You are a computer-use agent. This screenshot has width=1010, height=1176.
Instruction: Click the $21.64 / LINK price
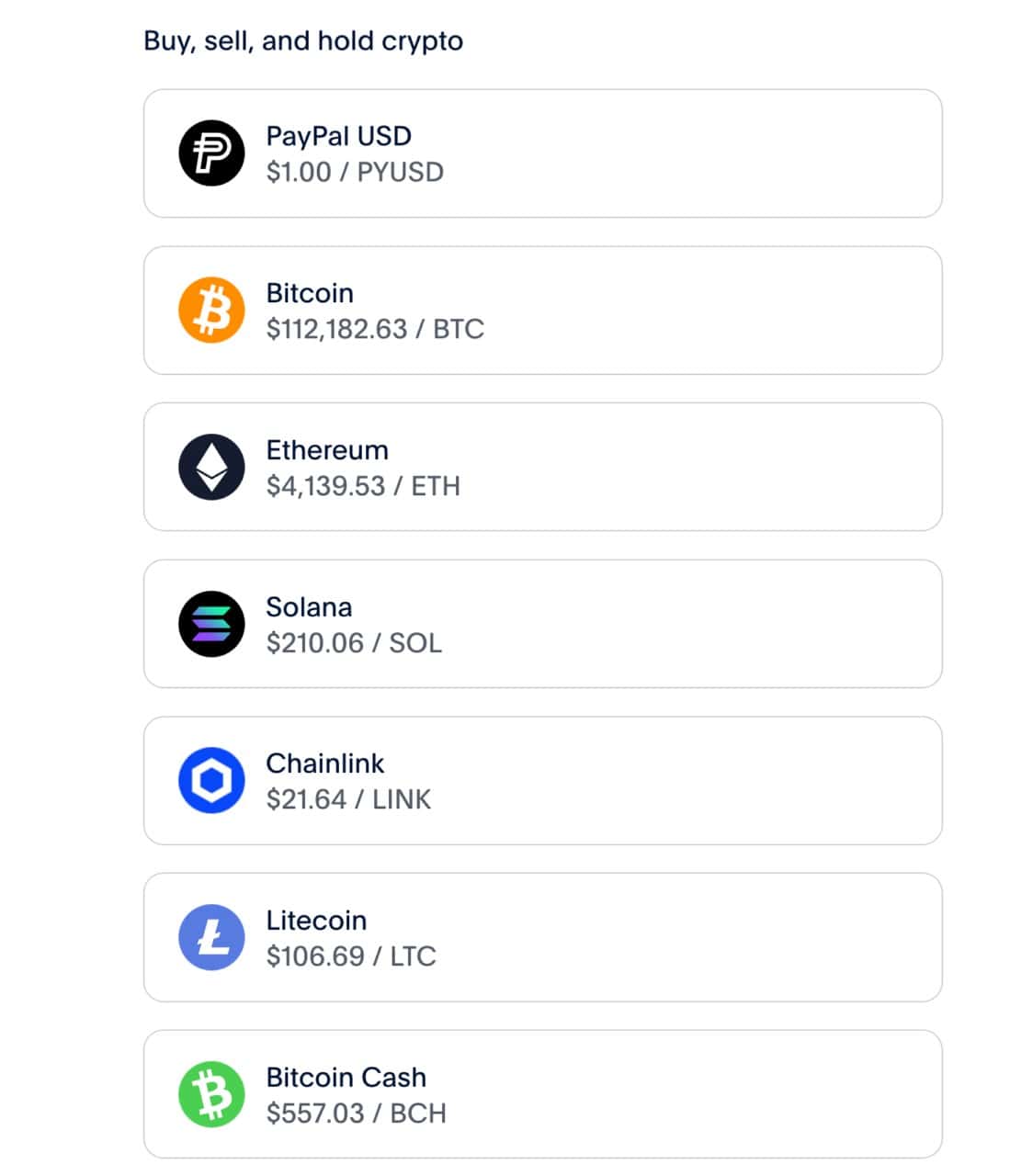[x=348, y=799]
